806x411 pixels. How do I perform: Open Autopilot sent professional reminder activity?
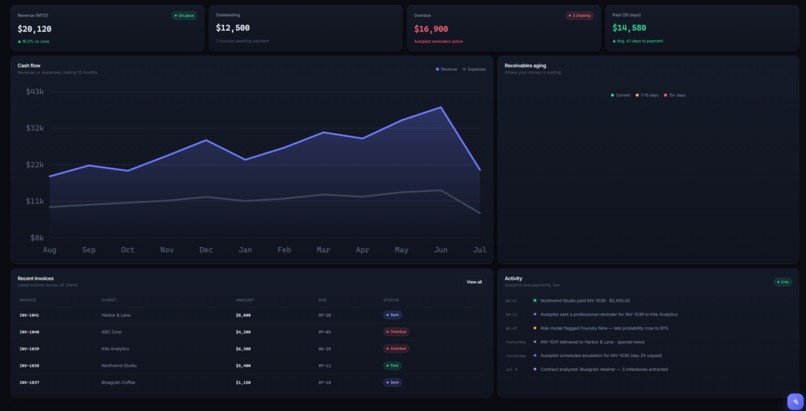pyautogui.click(x=609, y=314)
